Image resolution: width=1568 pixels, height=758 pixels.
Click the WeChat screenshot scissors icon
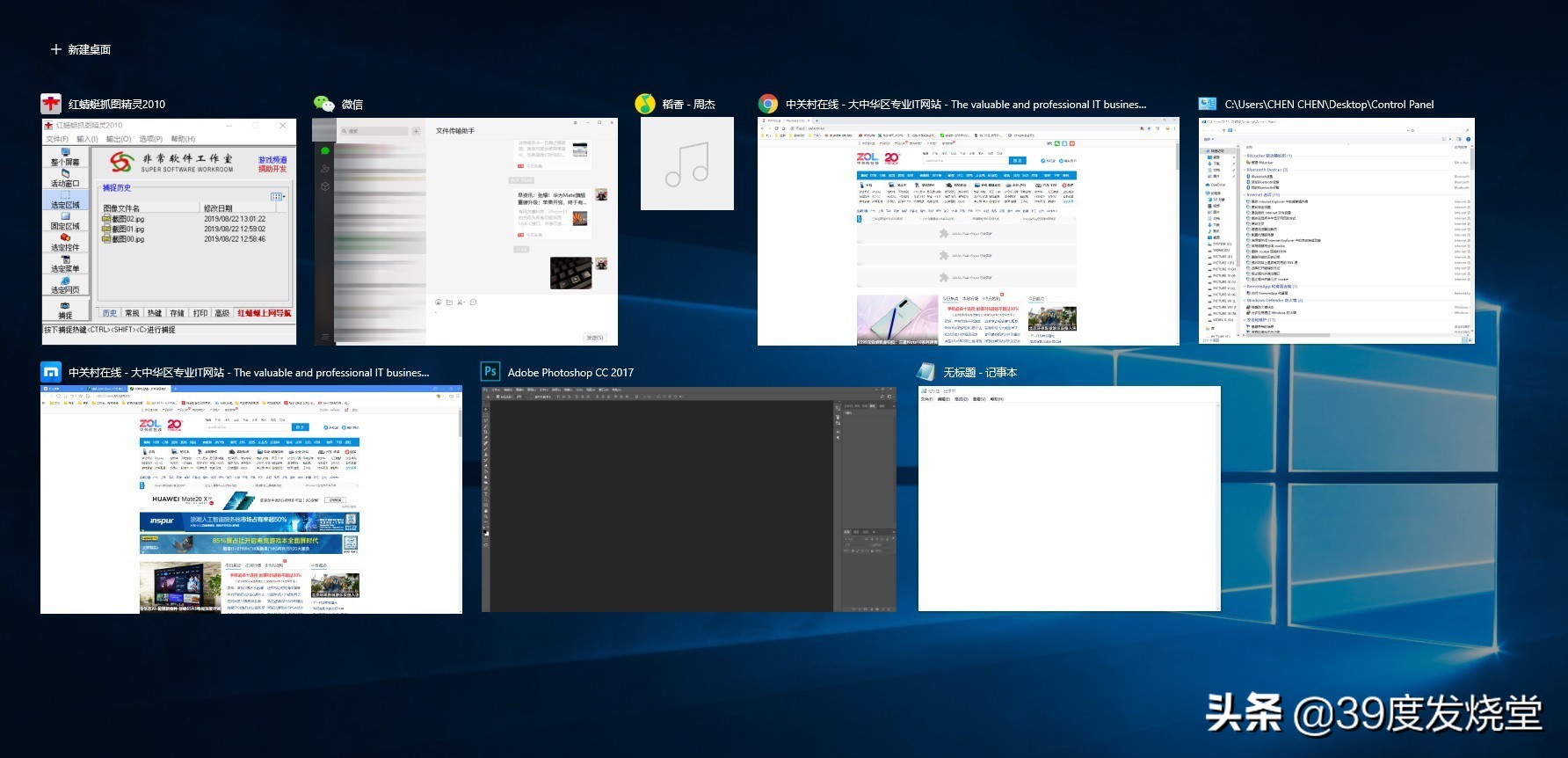tap(461, 302)
